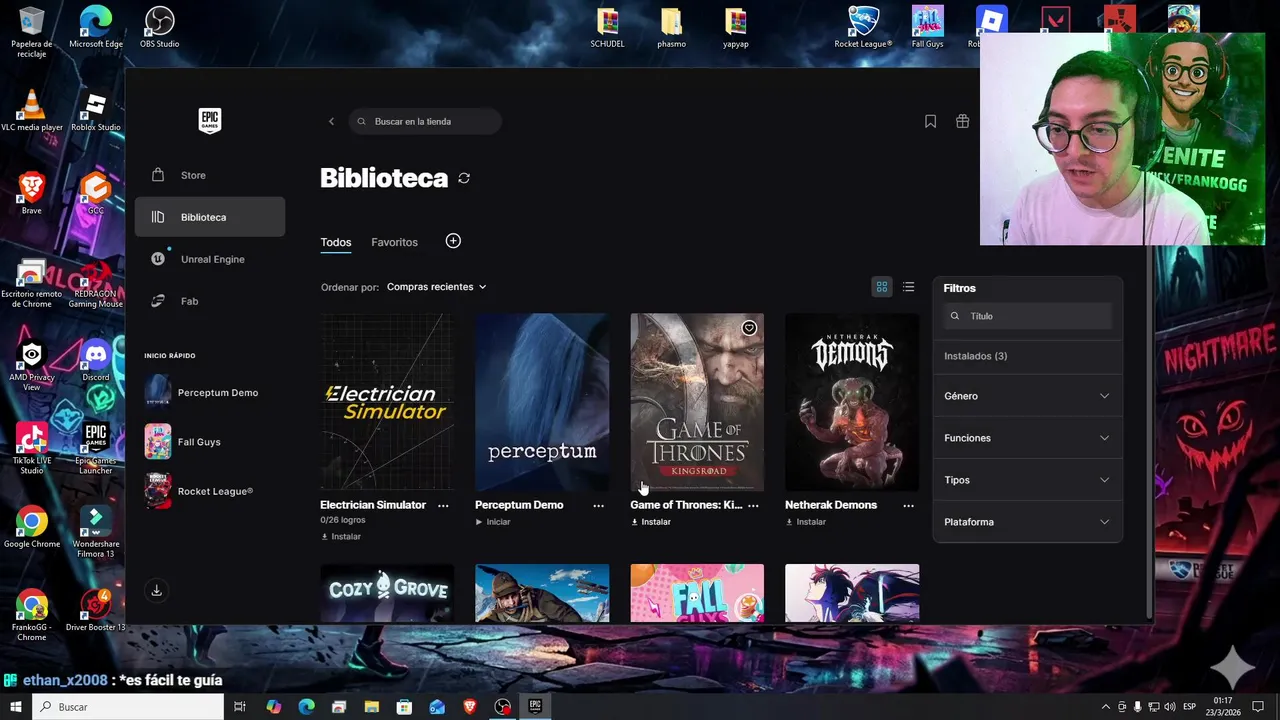1280x720 pixels.
Task: Open the wishlist bookmark icon
Action: pos(930,121)
